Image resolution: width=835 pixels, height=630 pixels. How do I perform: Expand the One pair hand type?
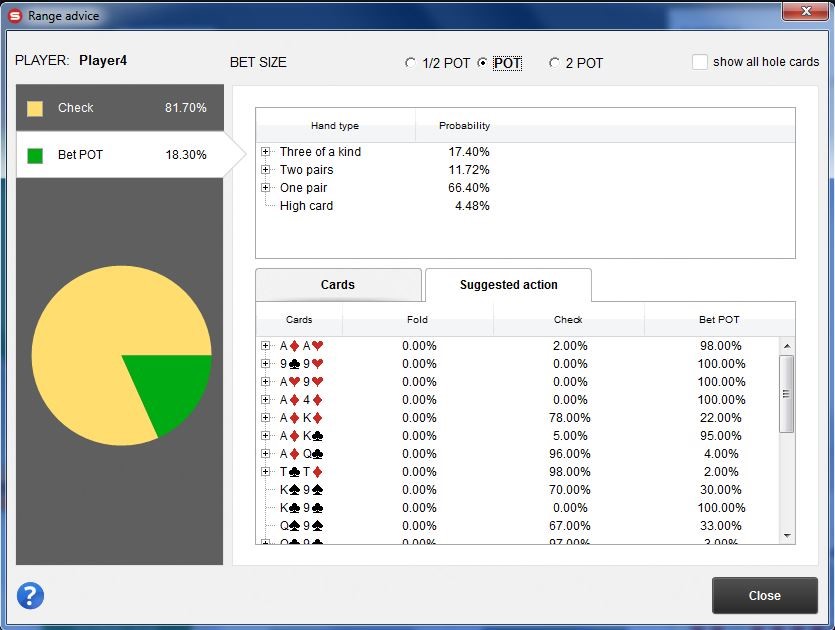coord(266,188)
